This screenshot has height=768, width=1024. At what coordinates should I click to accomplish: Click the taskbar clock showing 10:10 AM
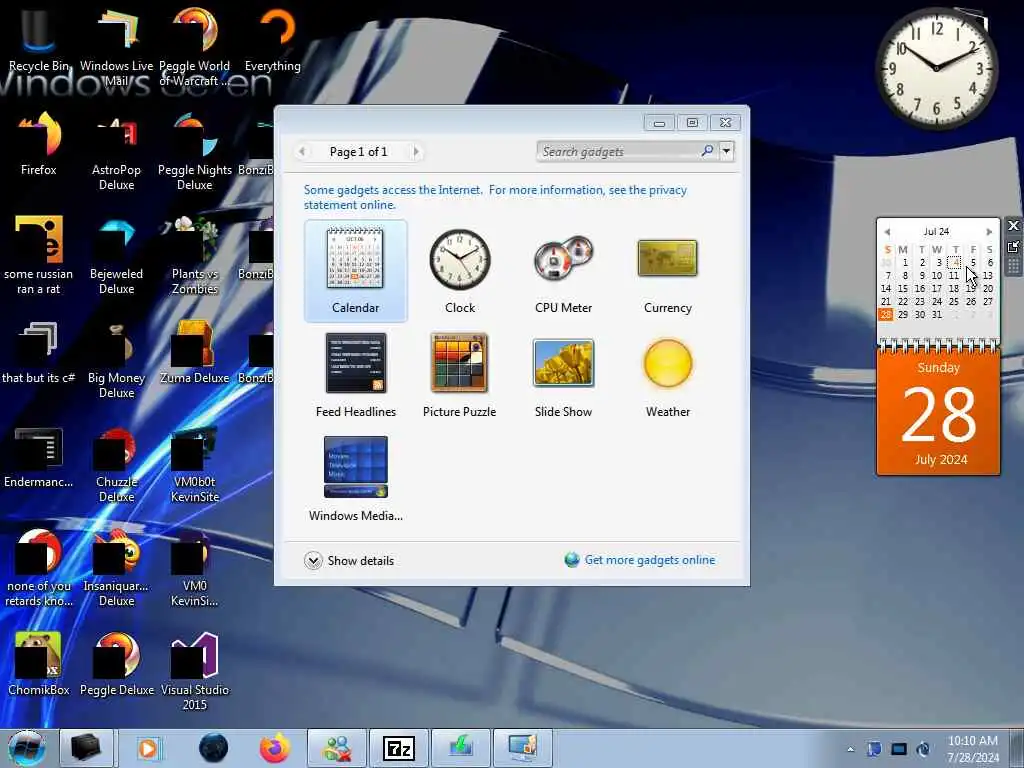pos(972,748)
